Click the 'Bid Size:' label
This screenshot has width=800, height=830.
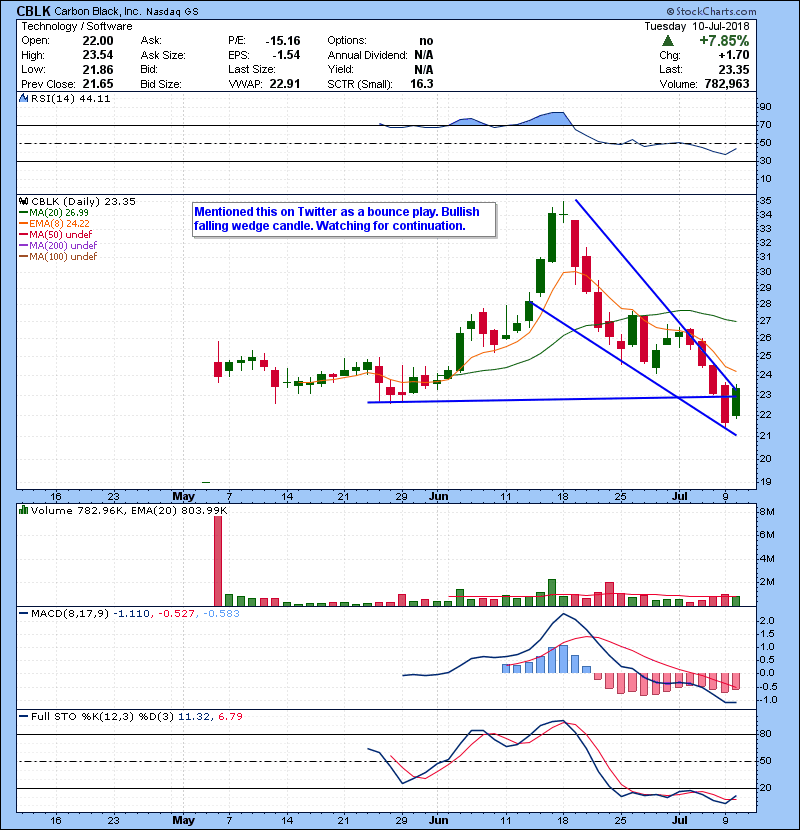(x=161, y=84)
